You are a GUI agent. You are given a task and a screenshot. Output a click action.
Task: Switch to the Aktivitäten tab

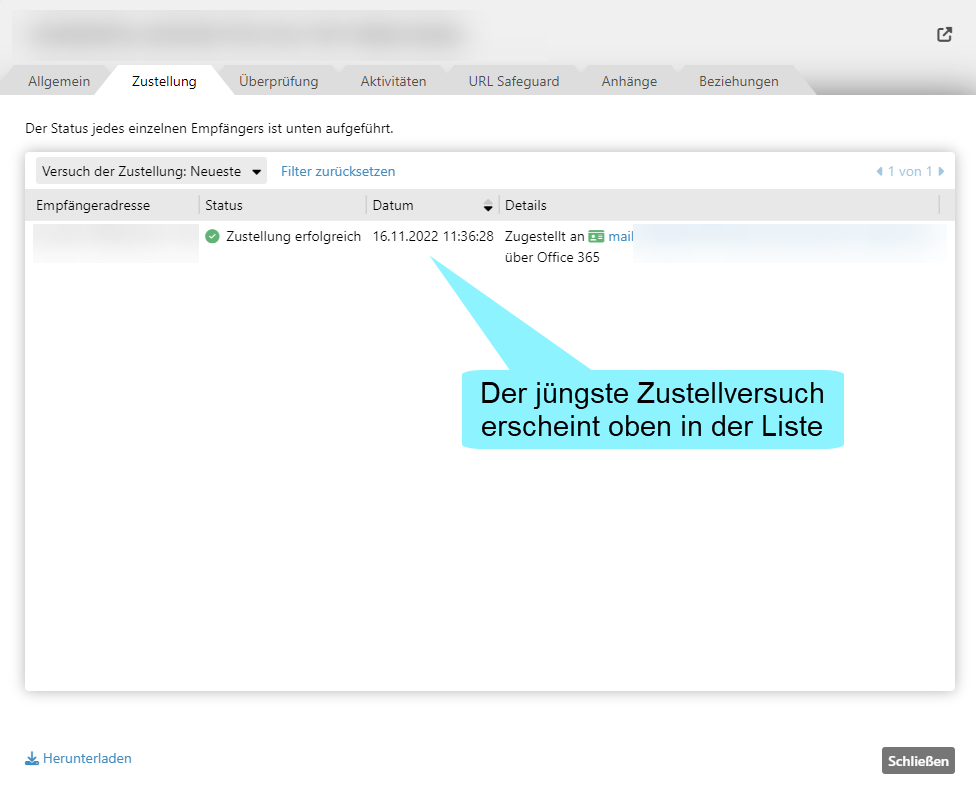393,82
